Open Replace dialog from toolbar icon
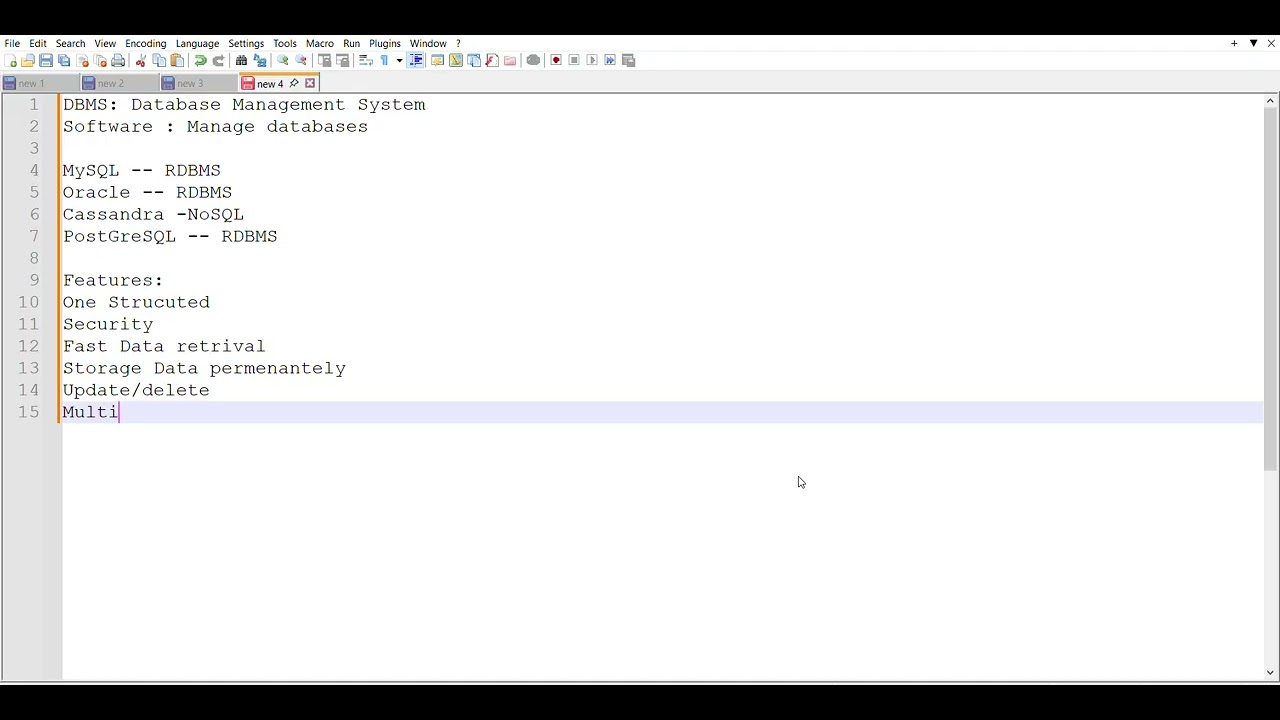 pyautogui.click(x=260, y=60)
